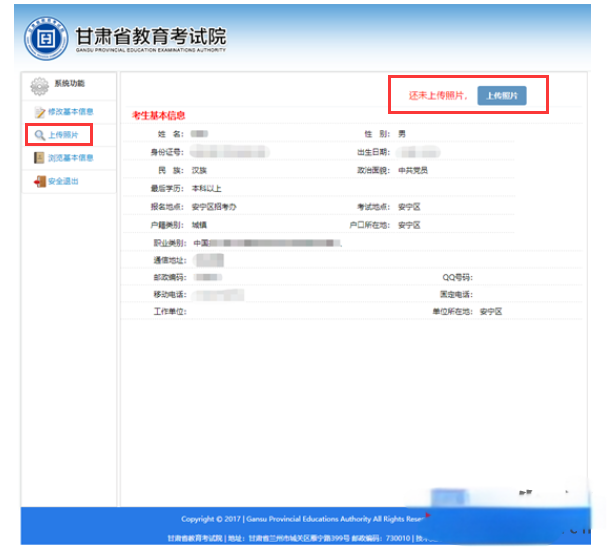Click the 系统功能 panel title
The height and width of the screenshot is (547, 607).
tap(70, 84)
